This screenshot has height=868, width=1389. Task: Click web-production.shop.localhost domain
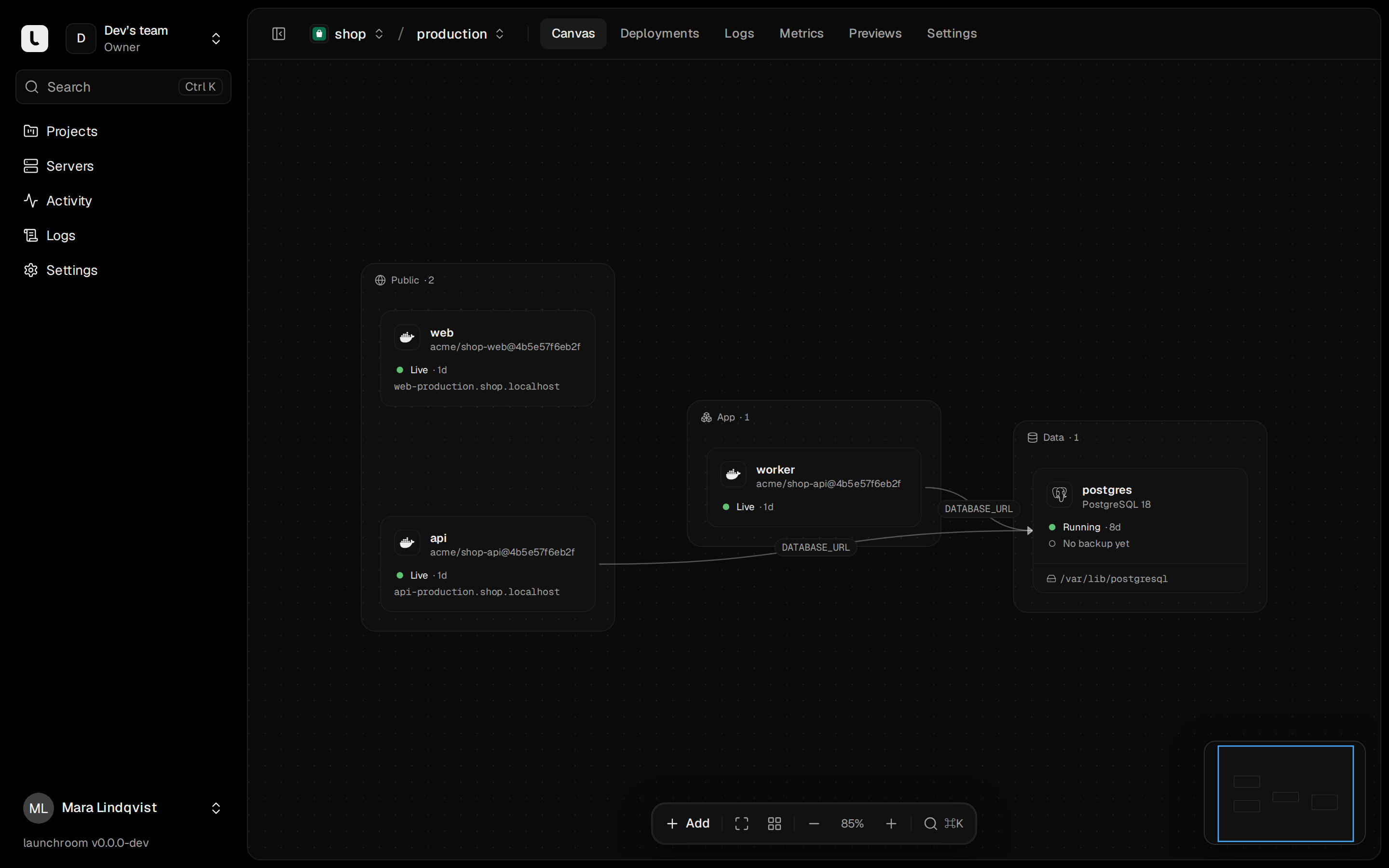pos(477,386)
